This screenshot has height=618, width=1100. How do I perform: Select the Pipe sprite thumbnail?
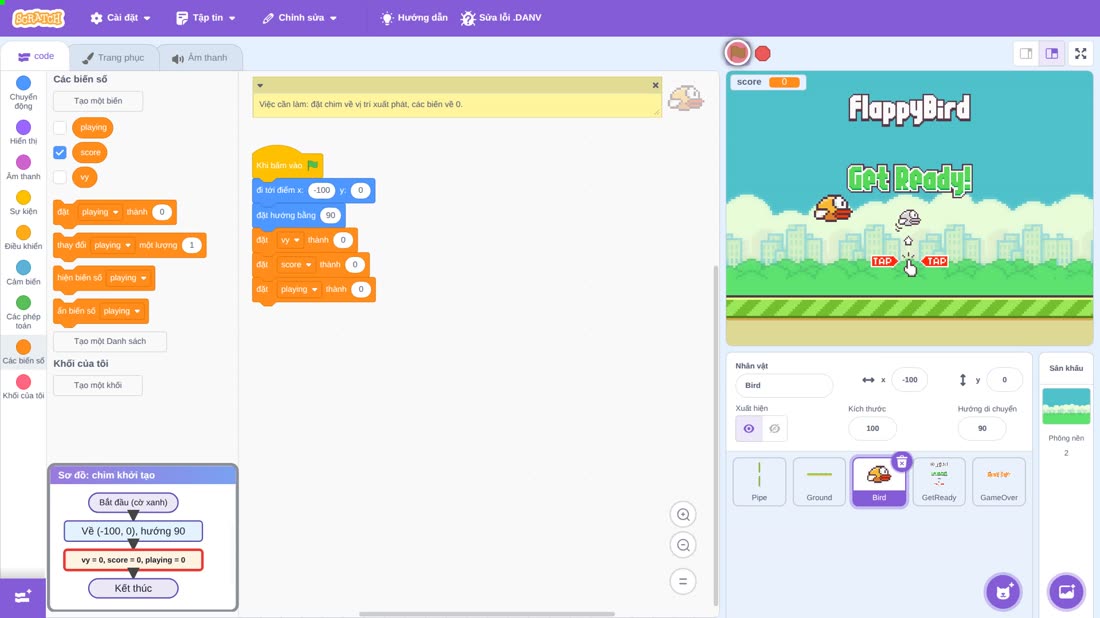759,481
